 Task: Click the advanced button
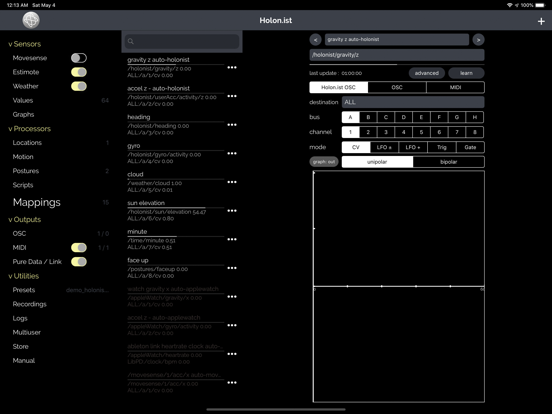click(427, 73)
